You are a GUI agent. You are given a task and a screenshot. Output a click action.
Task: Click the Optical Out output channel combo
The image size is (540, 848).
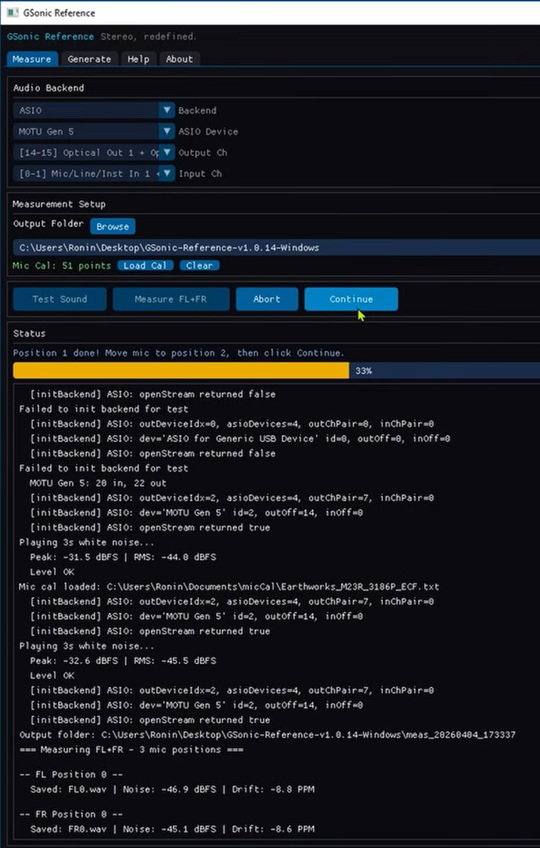[x=94, y=152]
